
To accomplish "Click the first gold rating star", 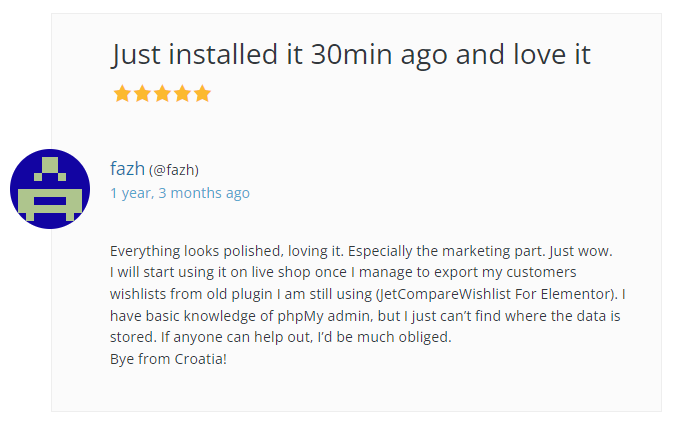I will (122, 94).
